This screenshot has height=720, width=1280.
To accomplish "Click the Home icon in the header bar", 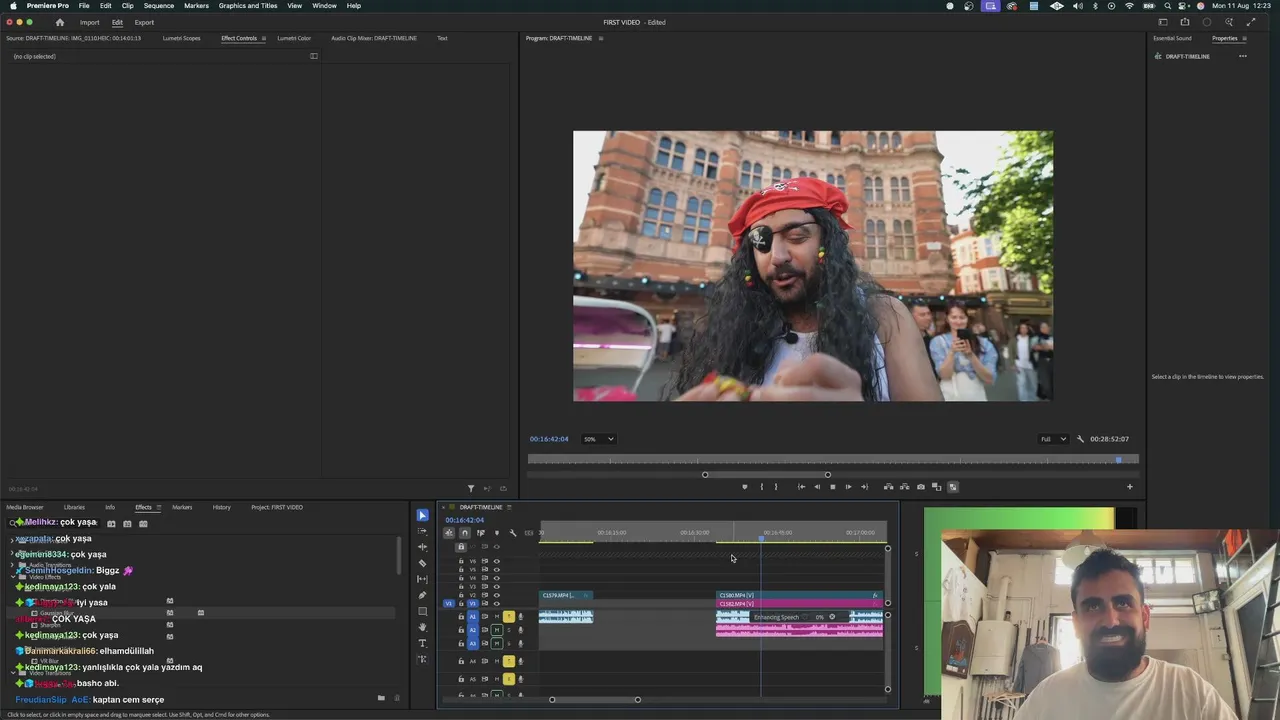I will [59, 22].
